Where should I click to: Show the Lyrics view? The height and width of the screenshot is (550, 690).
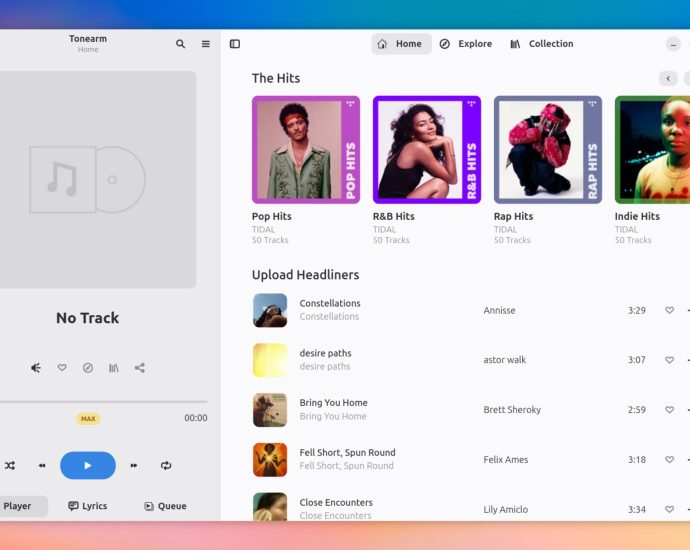click(x=88, y=506)
